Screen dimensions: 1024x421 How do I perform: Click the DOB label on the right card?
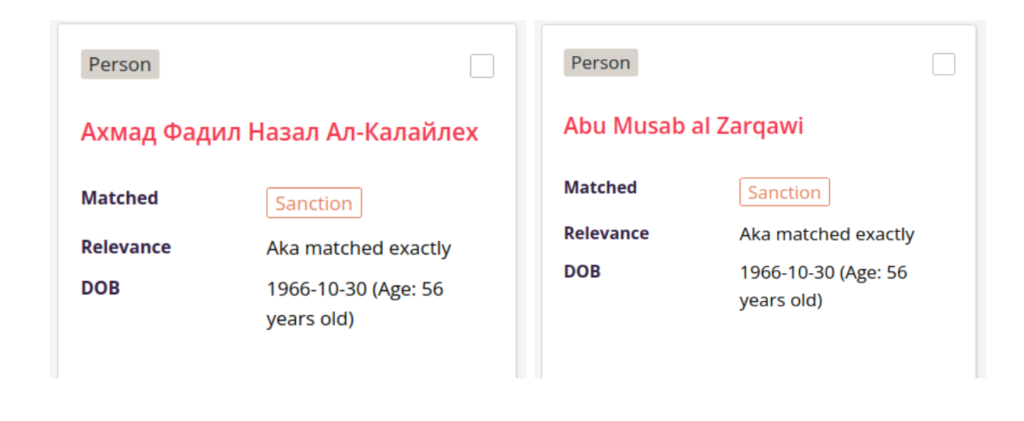pos(582,271)
